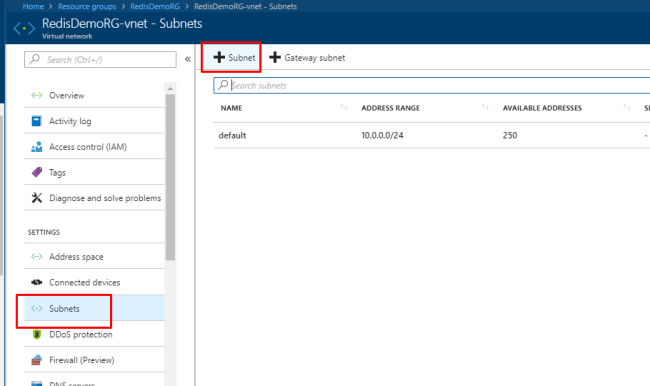Open Firewall (Preview) settings
This screenshot has width=650, height=386.
coord(94,360)
